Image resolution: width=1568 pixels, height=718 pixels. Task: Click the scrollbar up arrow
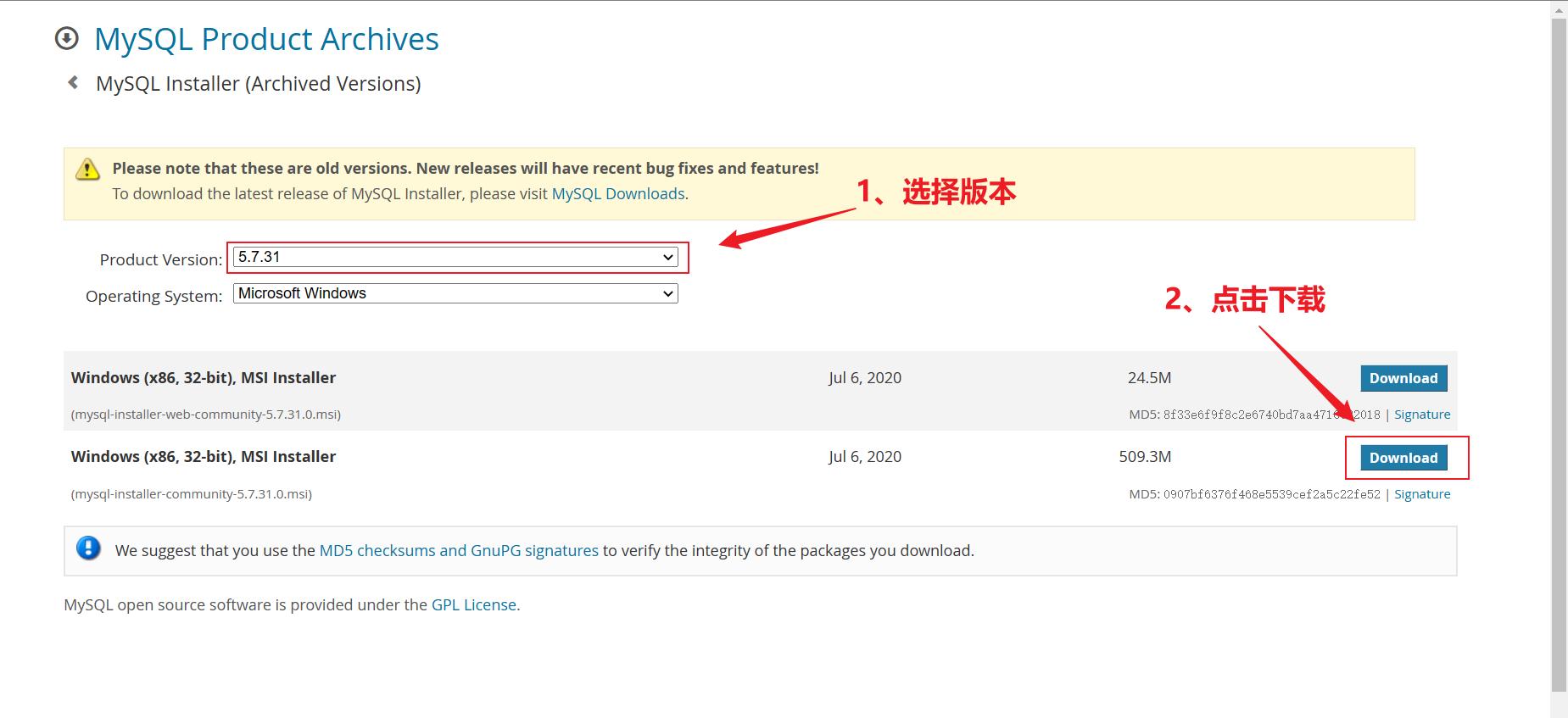pyautogui.click(x=1559, y=8)
